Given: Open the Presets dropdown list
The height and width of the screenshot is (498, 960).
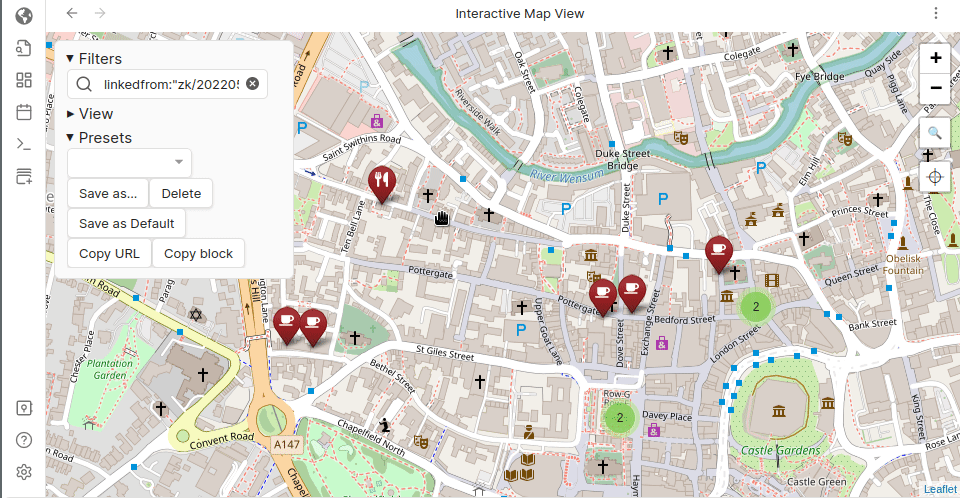Looking at the screenshot, I should [129, 162].
